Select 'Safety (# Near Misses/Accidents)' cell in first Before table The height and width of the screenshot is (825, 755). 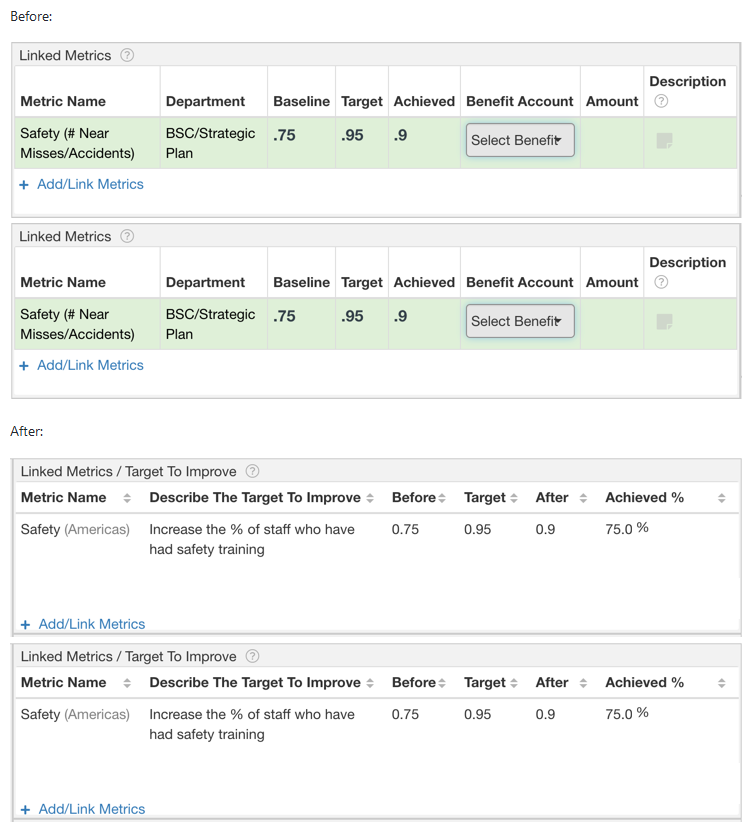click(x=87, y=143)
